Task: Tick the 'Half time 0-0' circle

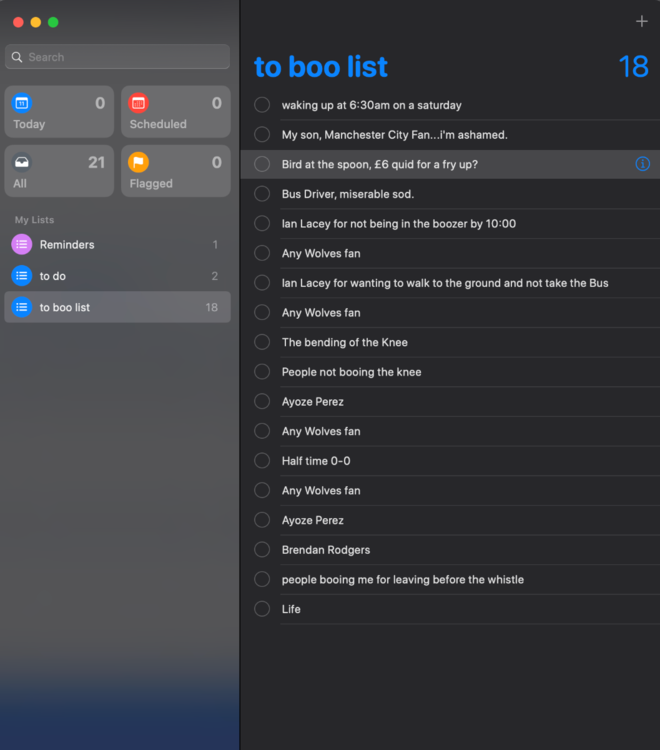Action: (262, 461)
